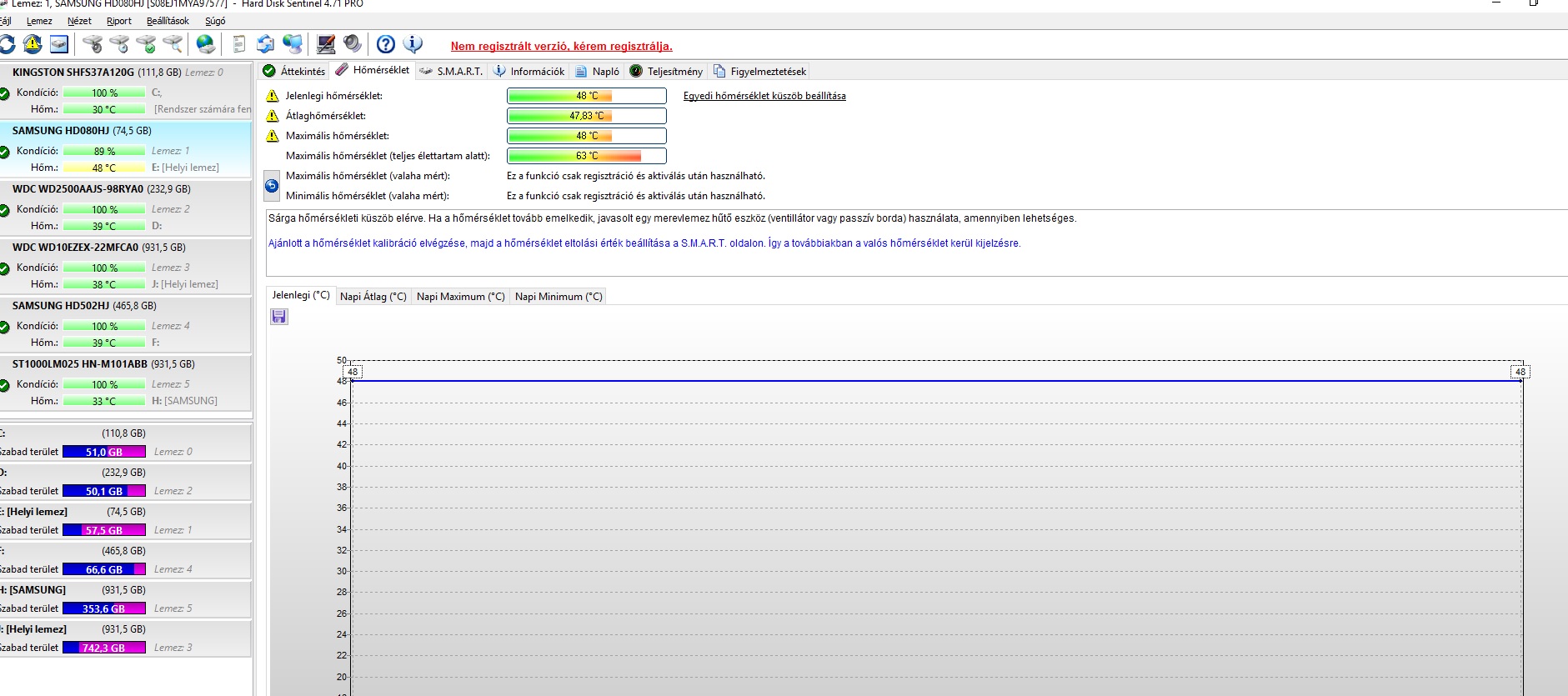
Task: Open Egyedi hőmérséklet küszöb beállítása link
Action: click(764, 96)
